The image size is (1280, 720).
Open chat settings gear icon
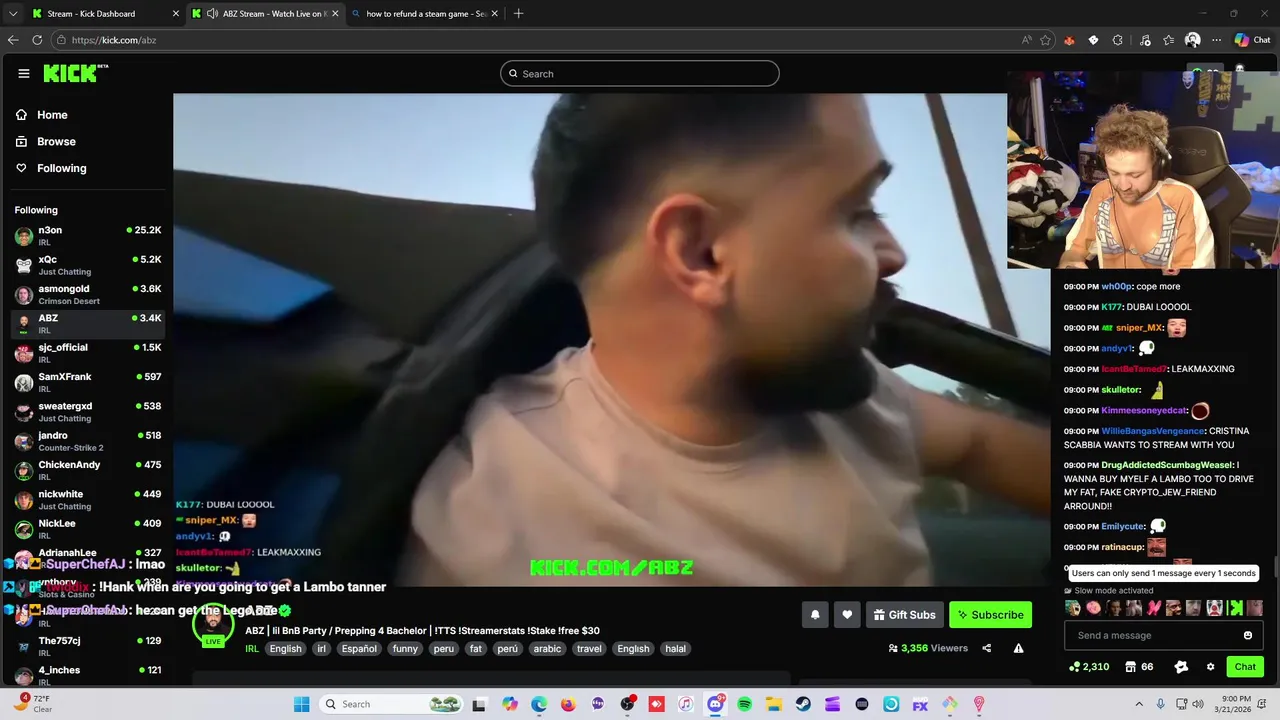point(1210,667)
